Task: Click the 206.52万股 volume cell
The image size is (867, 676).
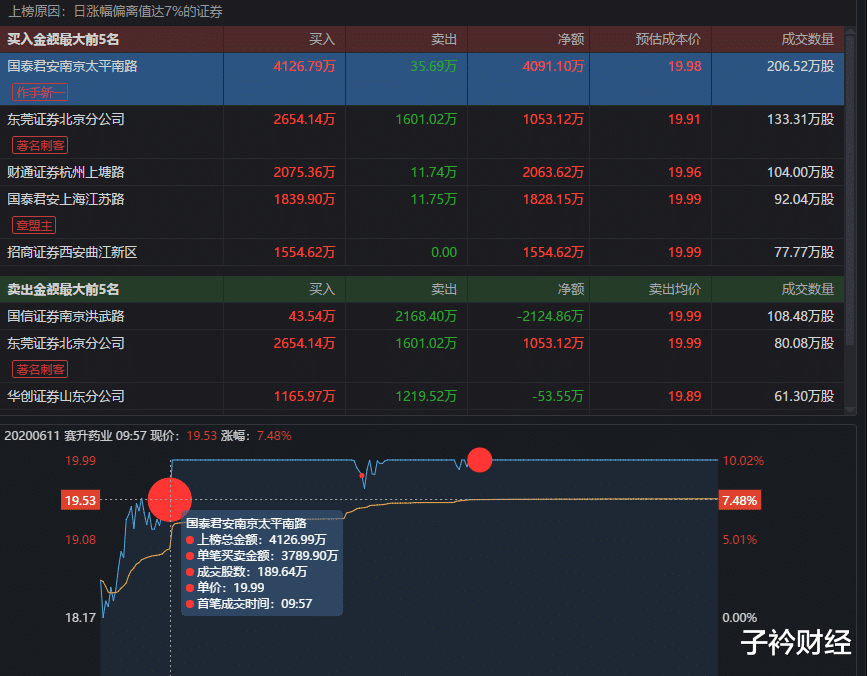Action: pos(800,66)
